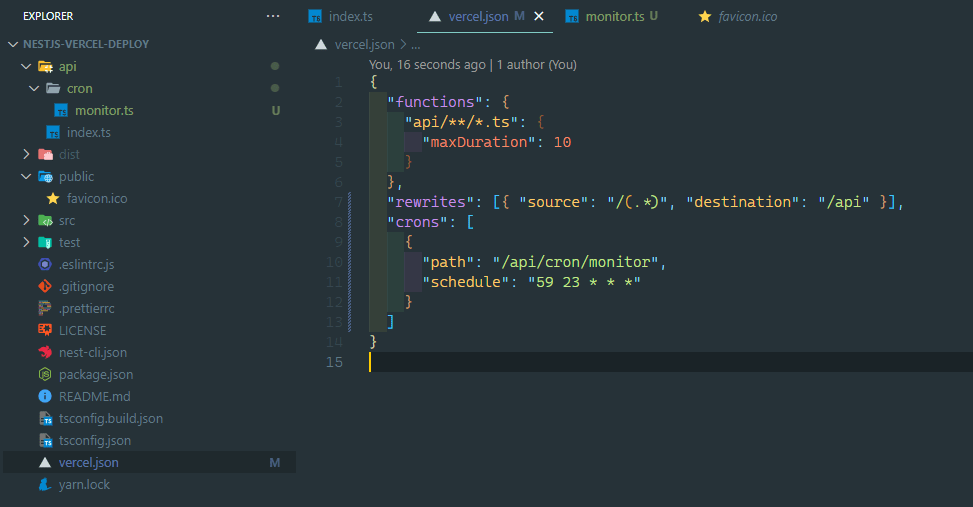The width and height of the screenshot is (973, 507).
Task: Collapse the NESTJS-VERCEL-DEPLOY root folder
Action: (13, 44)
